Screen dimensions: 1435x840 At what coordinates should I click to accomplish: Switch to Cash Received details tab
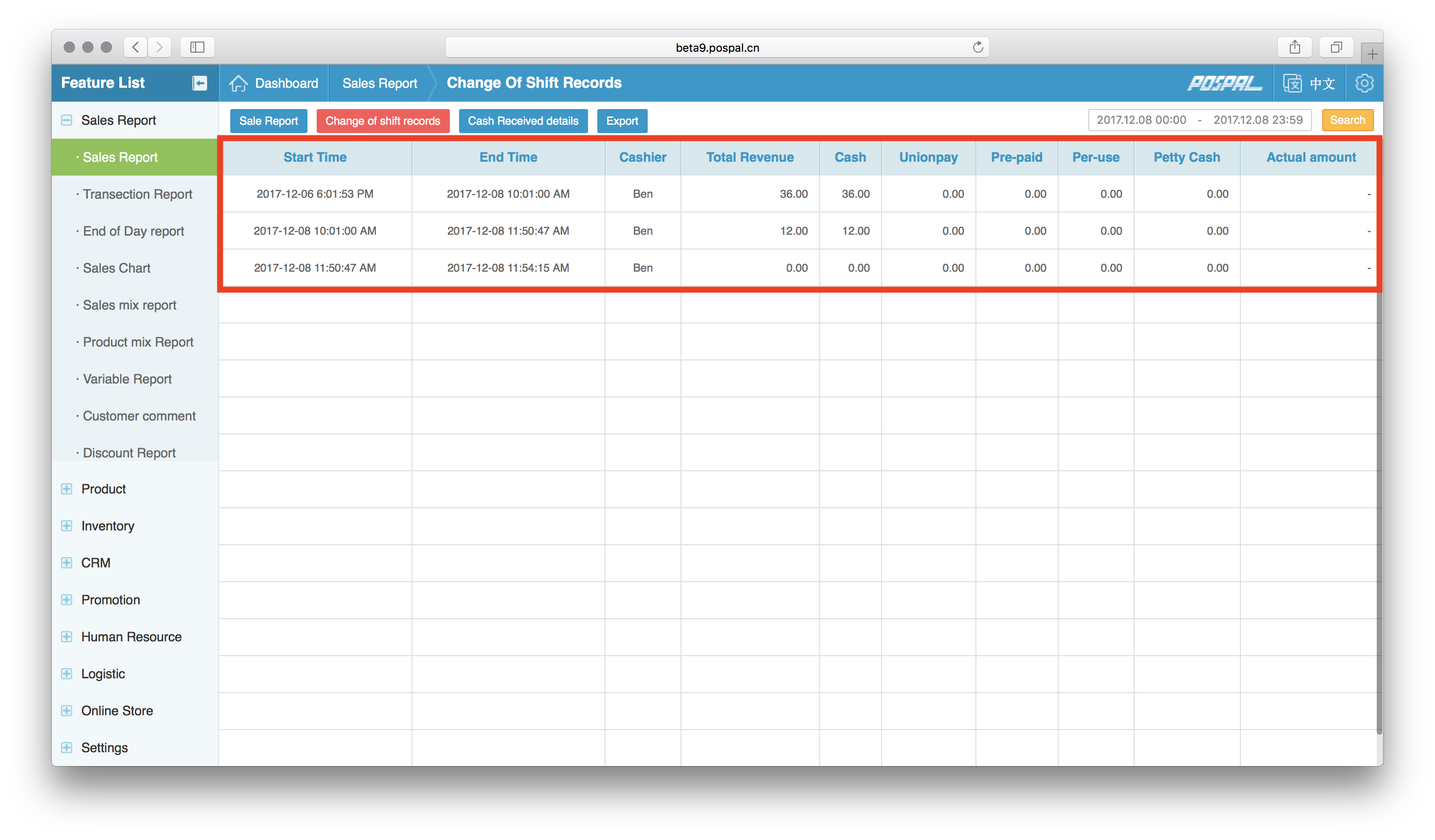coord(523,121)
